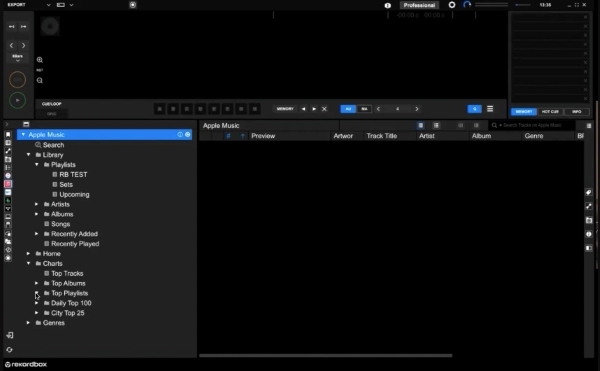Step forward with right chevron
This screenshot has height=371, width=600.
point(24,46)
